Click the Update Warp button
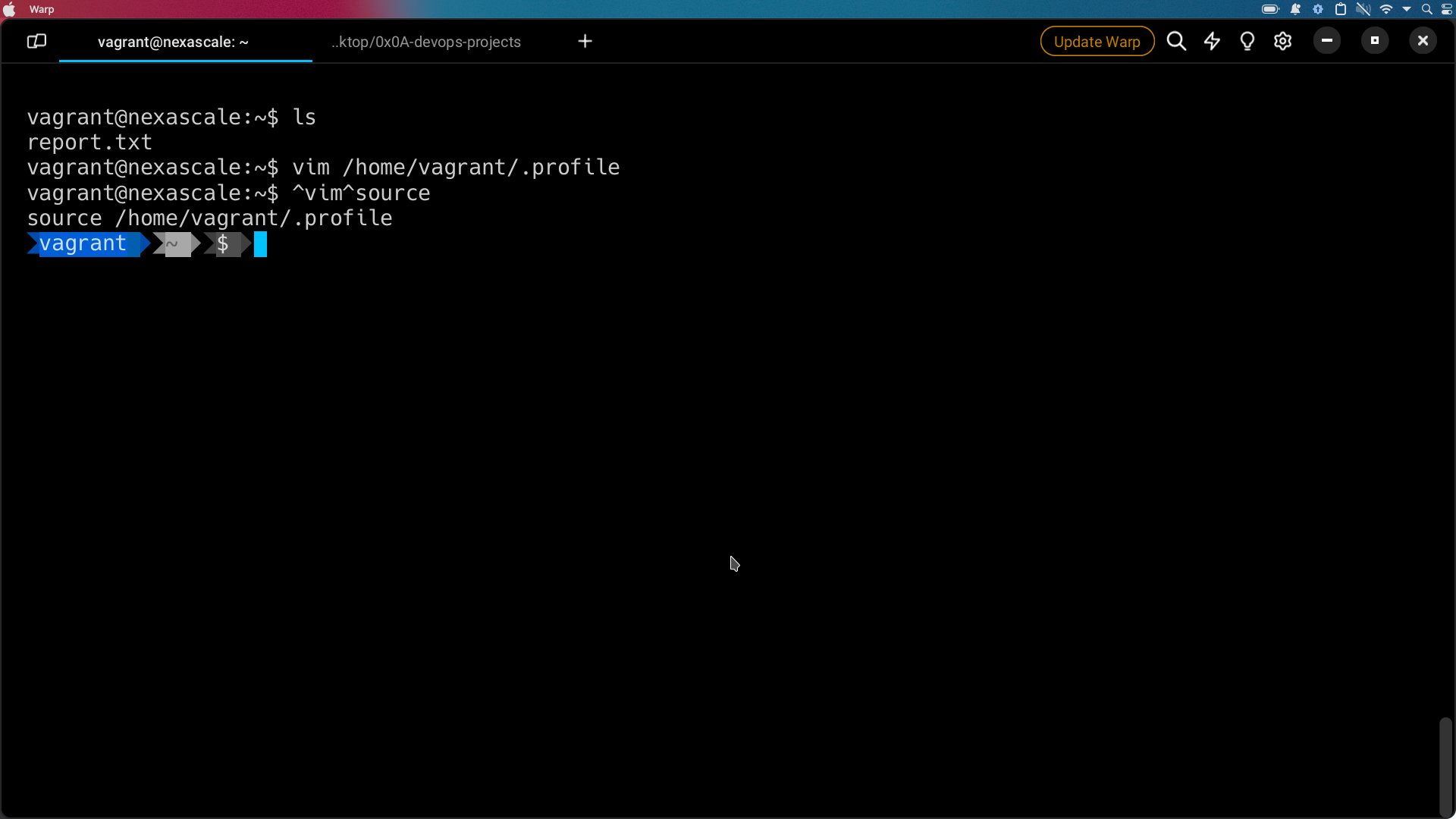The height and width of the screenshot is (819, 1456). pyautogui.click(x=1097, y=41)
